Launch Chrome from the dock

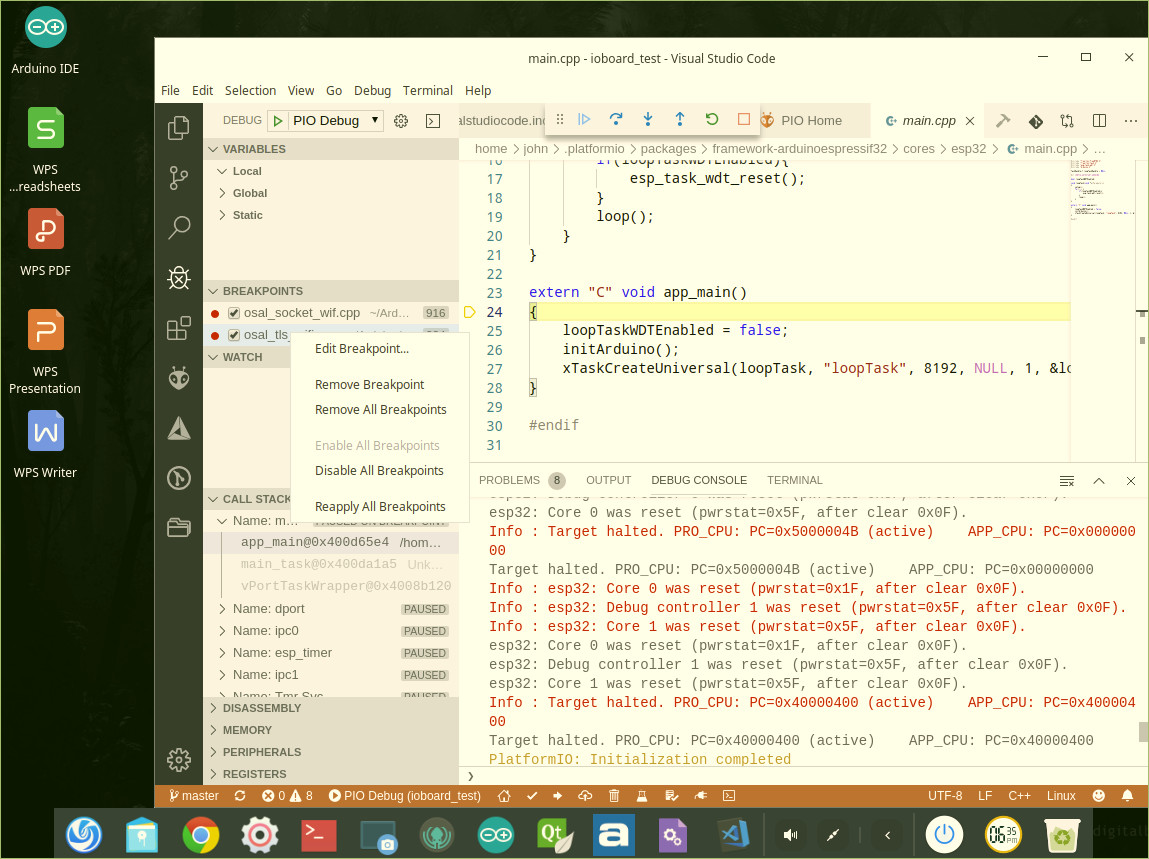pos(201,836)
